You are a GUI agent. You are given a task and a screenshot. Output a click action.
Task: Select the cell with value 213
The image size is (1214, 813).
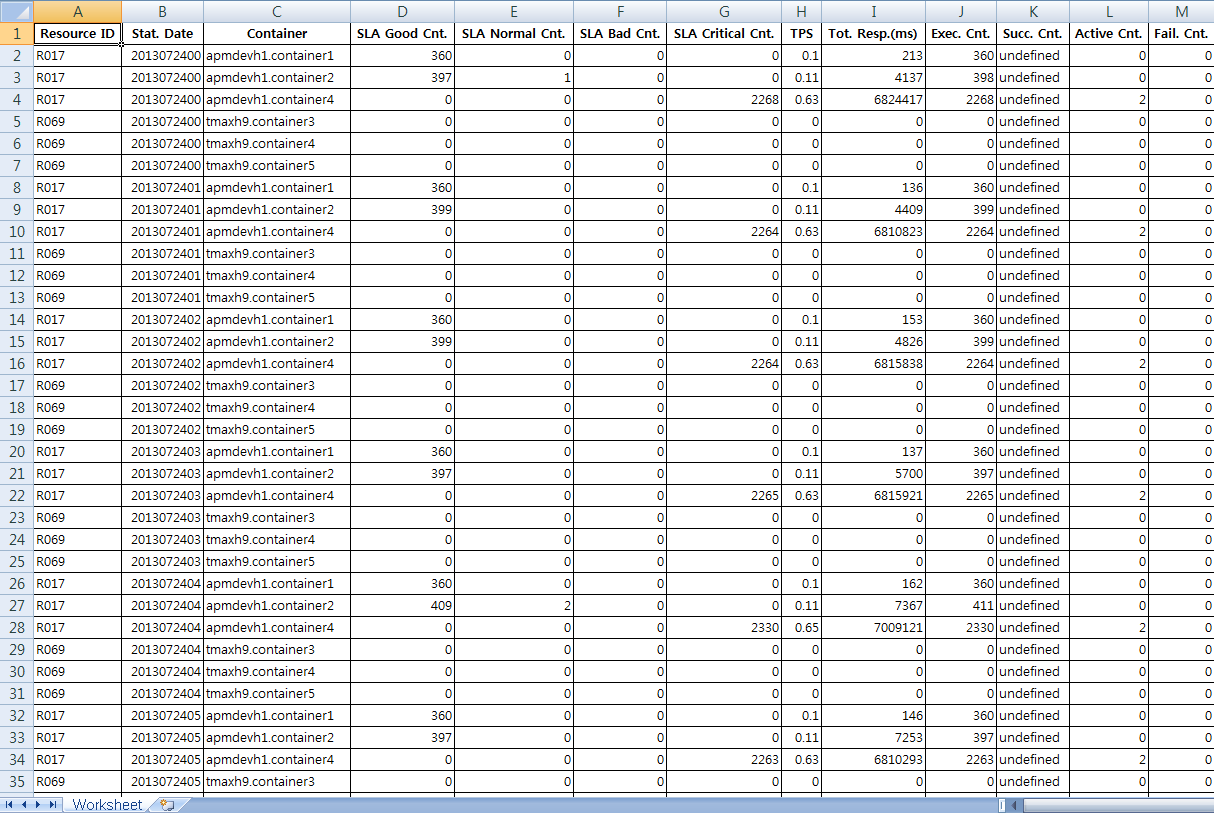pos(874,55)
